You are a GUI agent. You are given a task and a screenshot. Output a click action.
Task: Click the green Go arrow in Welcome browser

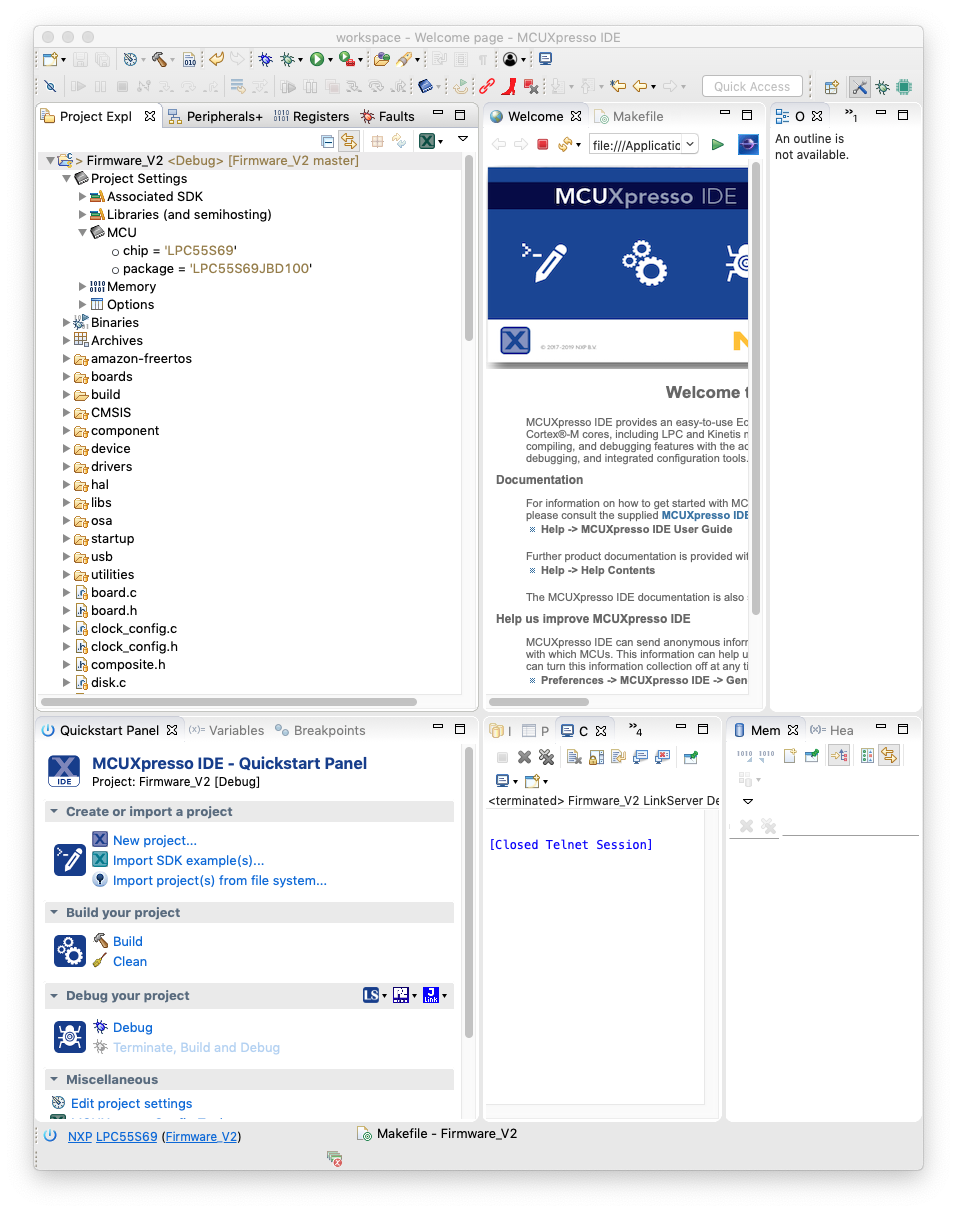point(717,145)
